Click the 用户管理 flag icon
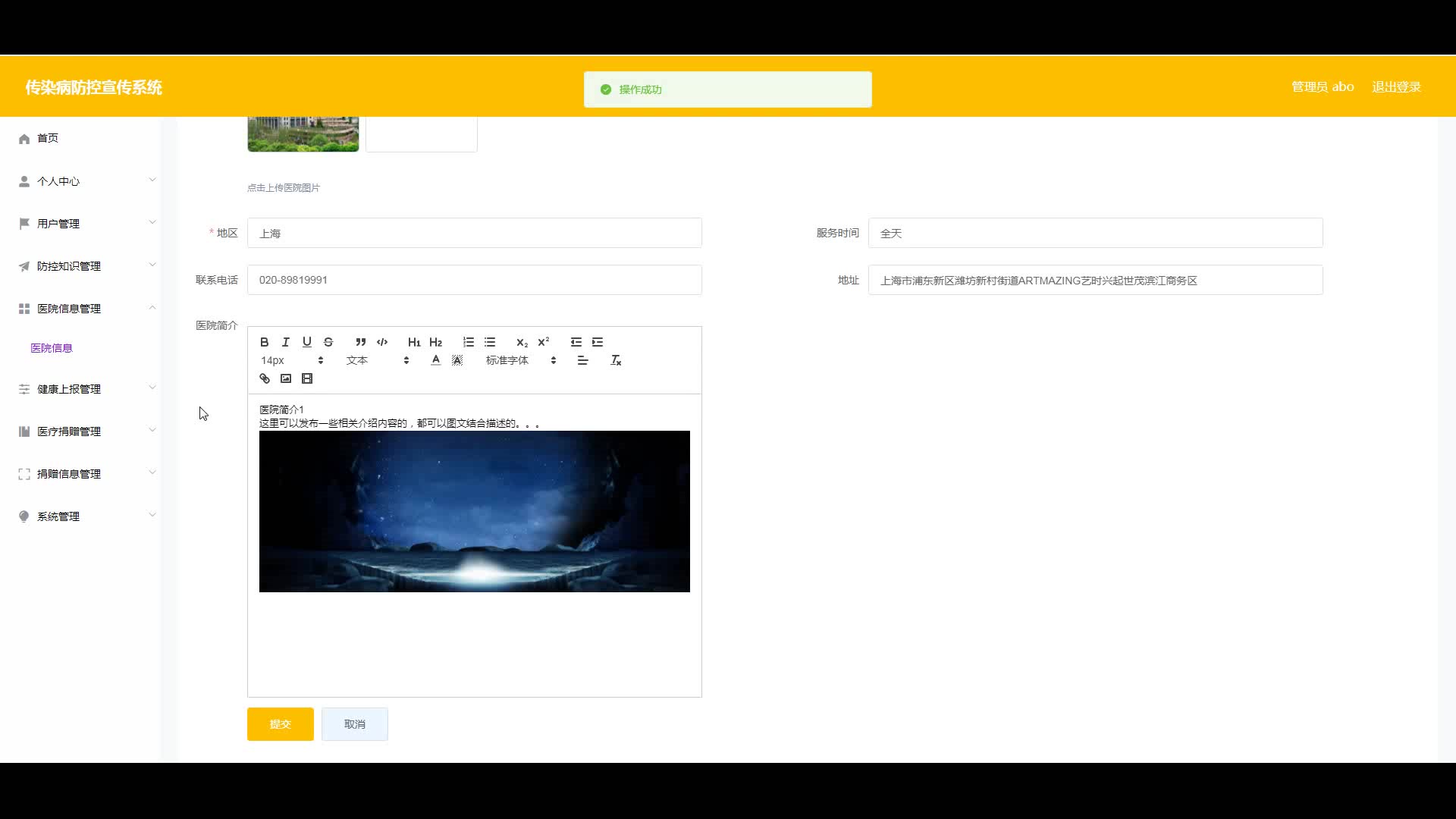Screen dimensions: 1456x819 click(x=24, y=224)
